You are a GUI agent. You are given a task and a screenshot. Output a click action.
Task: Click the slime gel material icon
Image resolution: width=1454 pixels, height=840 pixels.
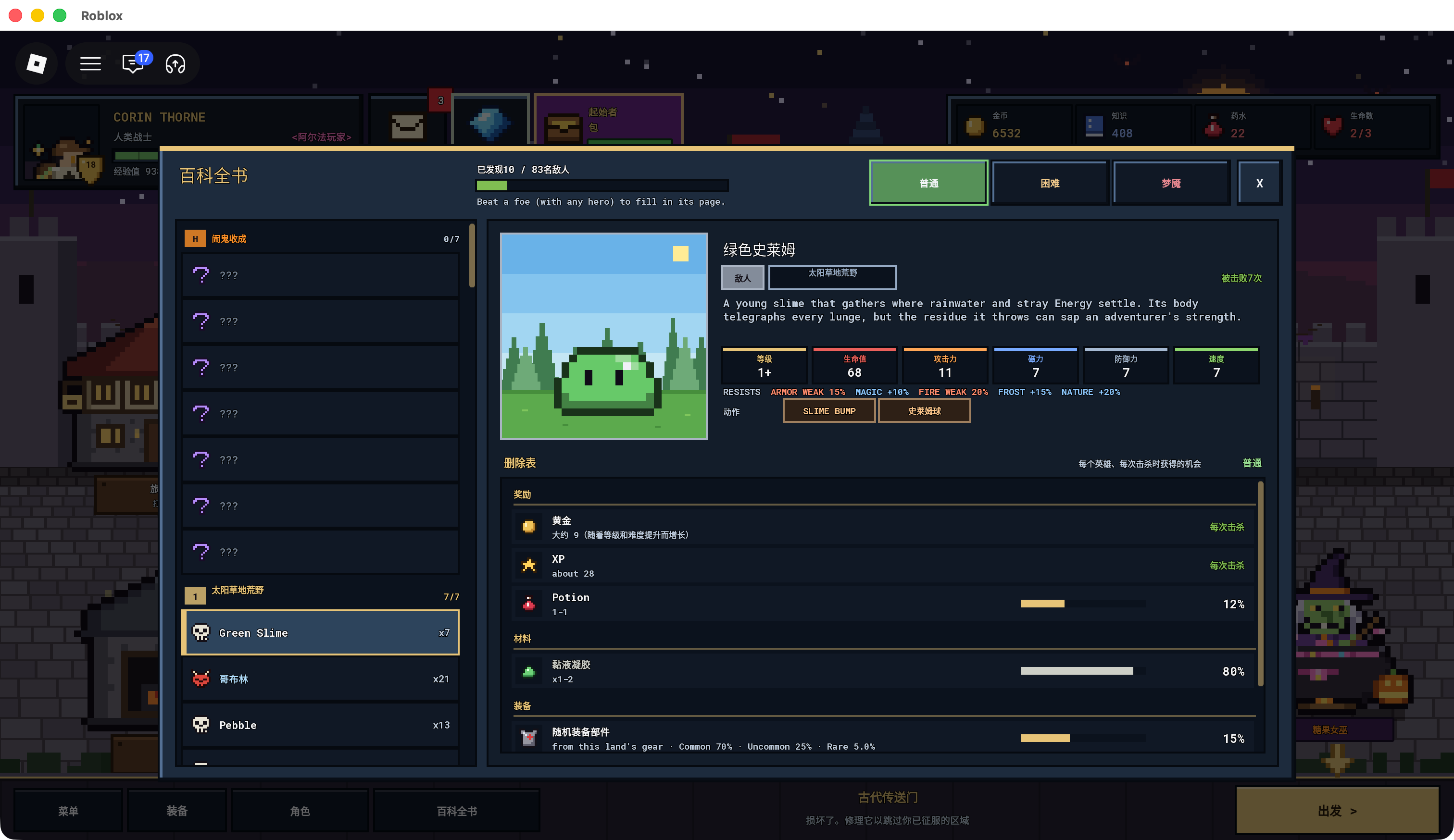[x=528, y=671]
